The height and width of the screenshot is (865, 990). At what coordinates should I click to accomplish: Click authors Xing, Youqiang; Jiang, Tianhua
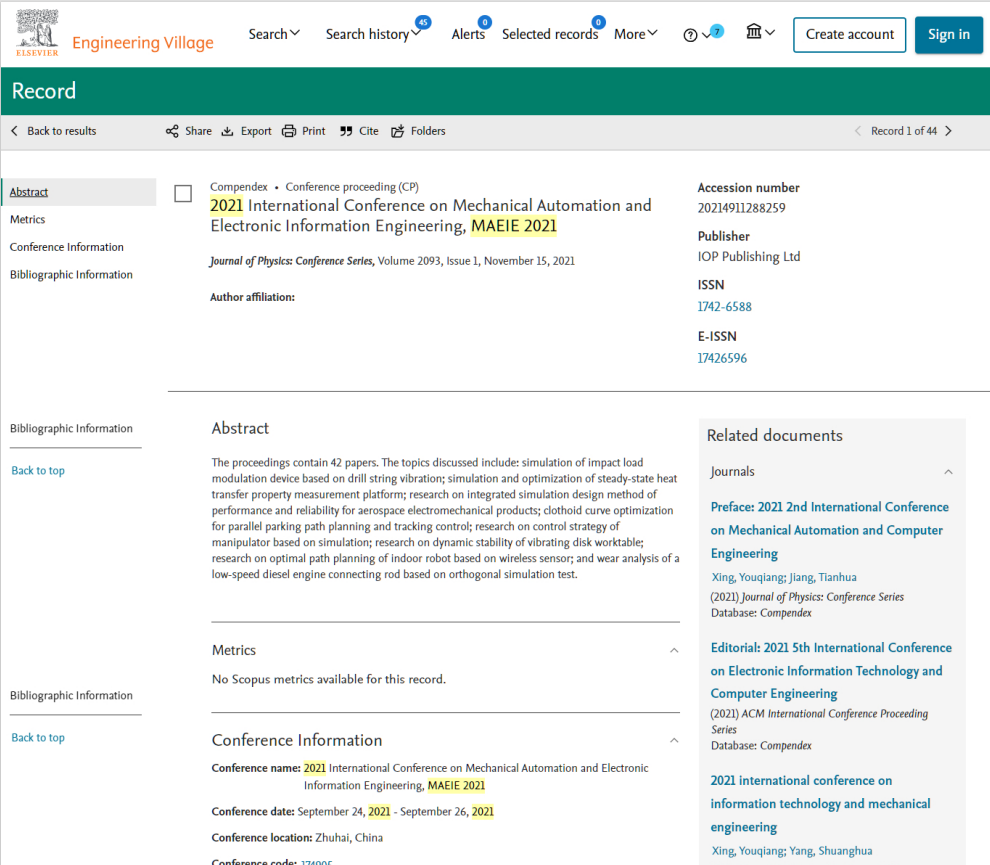(784, 577)
